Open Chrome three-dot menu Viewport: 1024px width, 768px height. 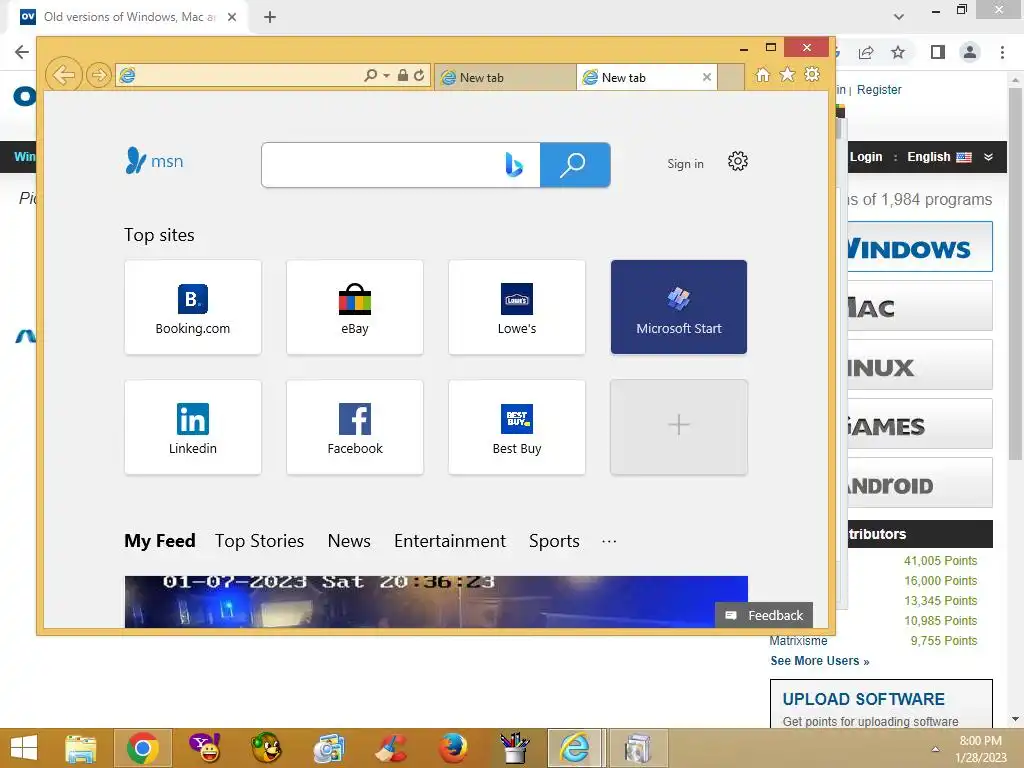pyautogui.click(x=1002, y=52)
